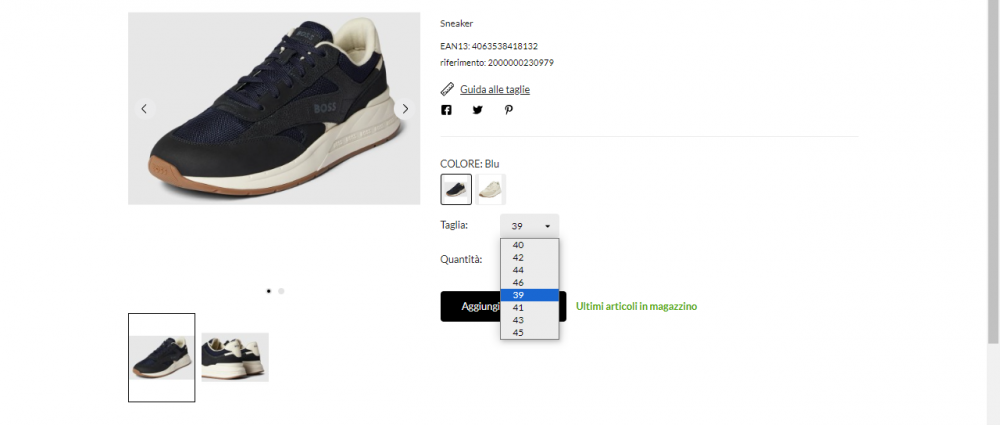Click the ruler icon beside size guide
1000x425 pixels.
pos(447,89)
